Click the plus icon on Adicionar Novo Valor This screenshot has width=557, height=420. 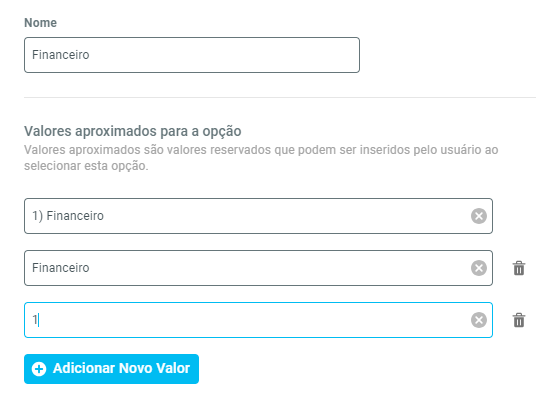(x=39, y=369)
